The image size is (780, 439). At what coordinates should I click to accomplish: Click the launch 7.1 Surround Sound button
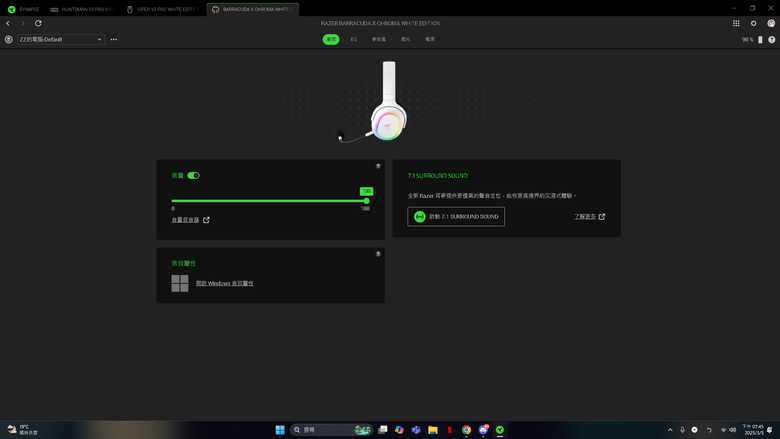point(456,217)
